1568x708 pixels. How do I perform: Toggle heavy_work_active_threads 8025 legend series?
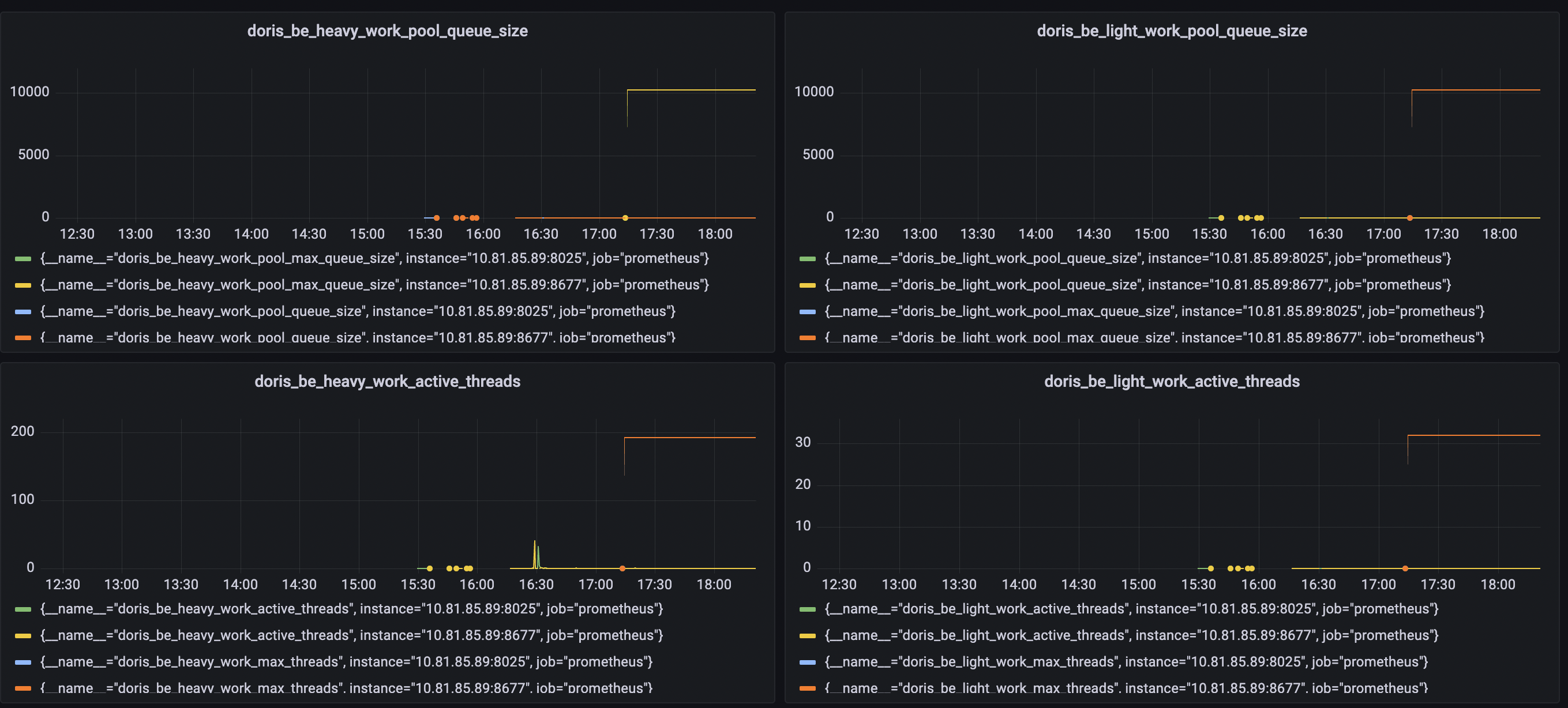coord(351,609)
